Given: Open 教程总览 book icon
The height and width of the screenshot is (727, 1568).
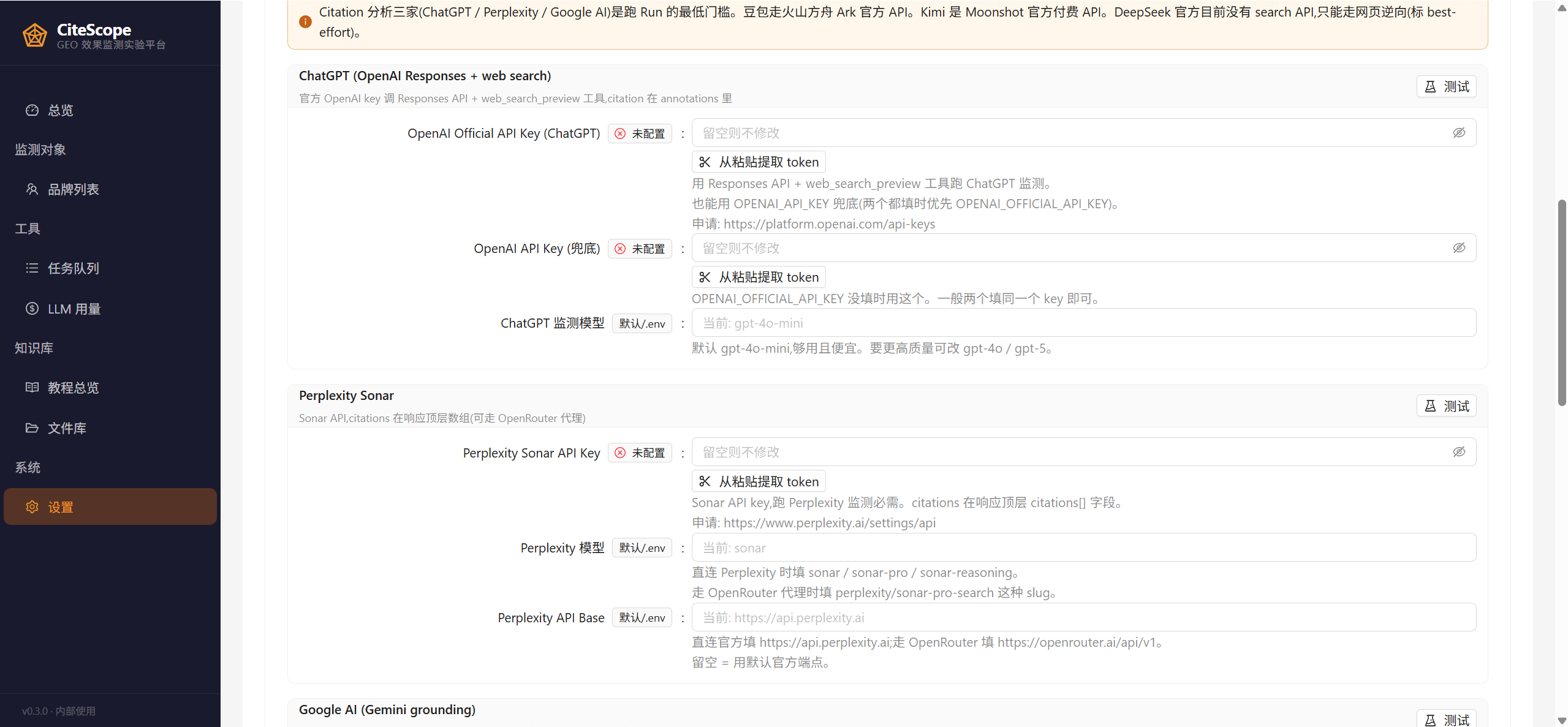Looking at the screenshot, I should (32, 388).
